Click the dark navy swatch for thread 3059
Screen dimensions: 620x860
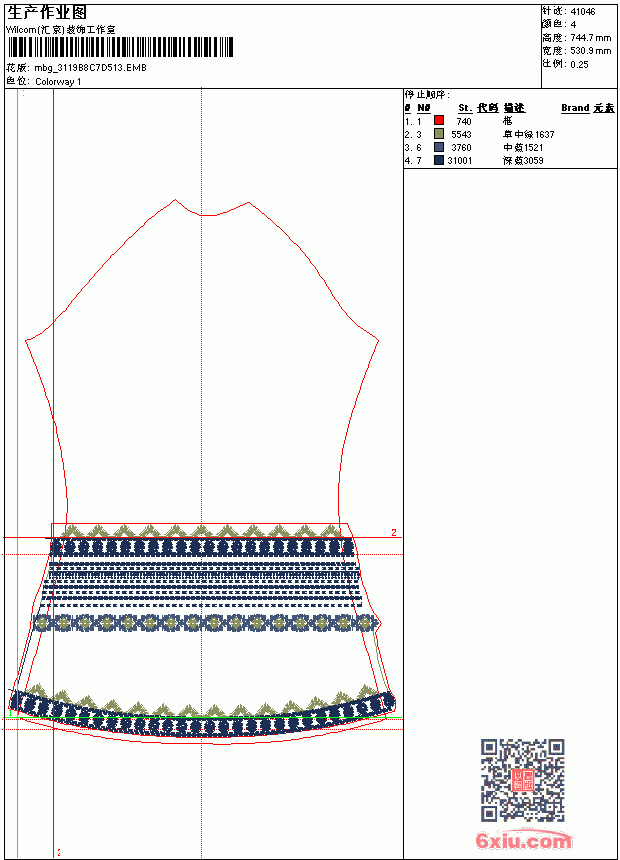[x=438, y=160]
